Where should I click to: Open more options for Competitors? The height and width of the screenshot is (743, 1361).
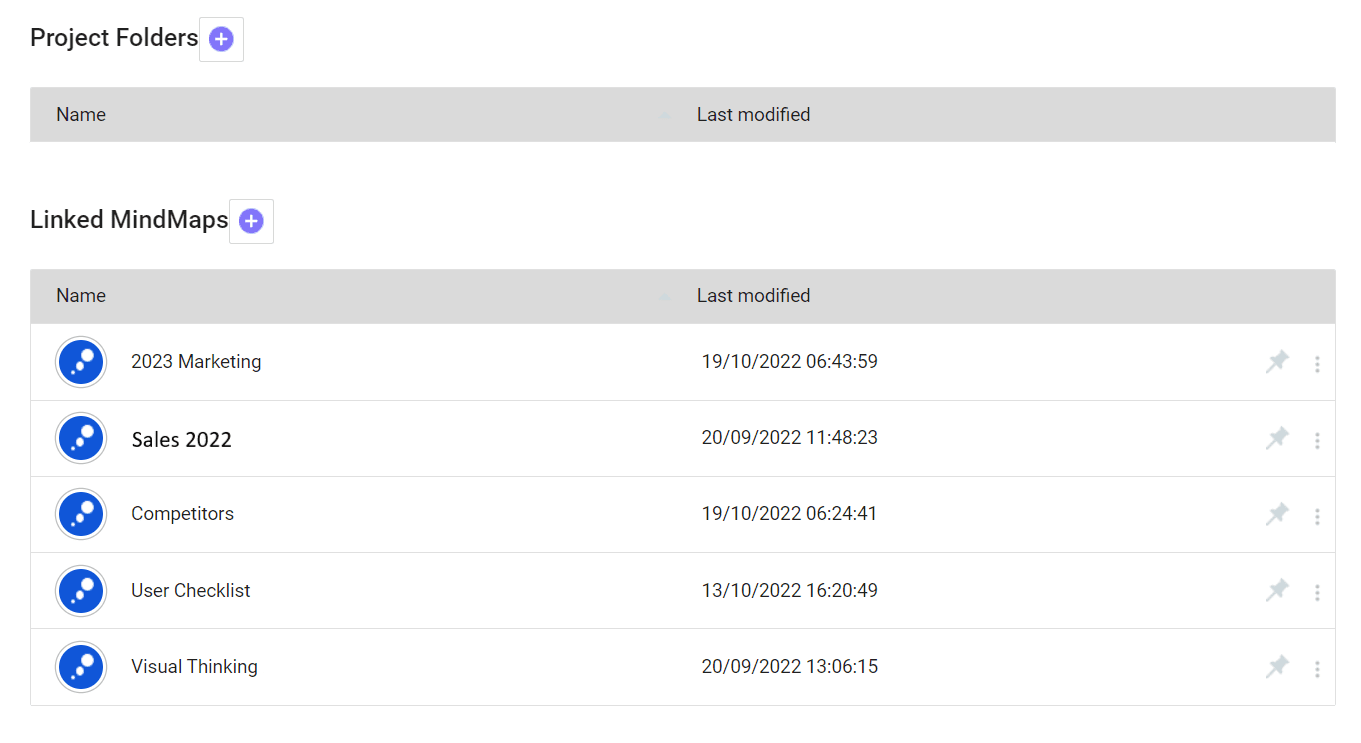pos(1317,516)
